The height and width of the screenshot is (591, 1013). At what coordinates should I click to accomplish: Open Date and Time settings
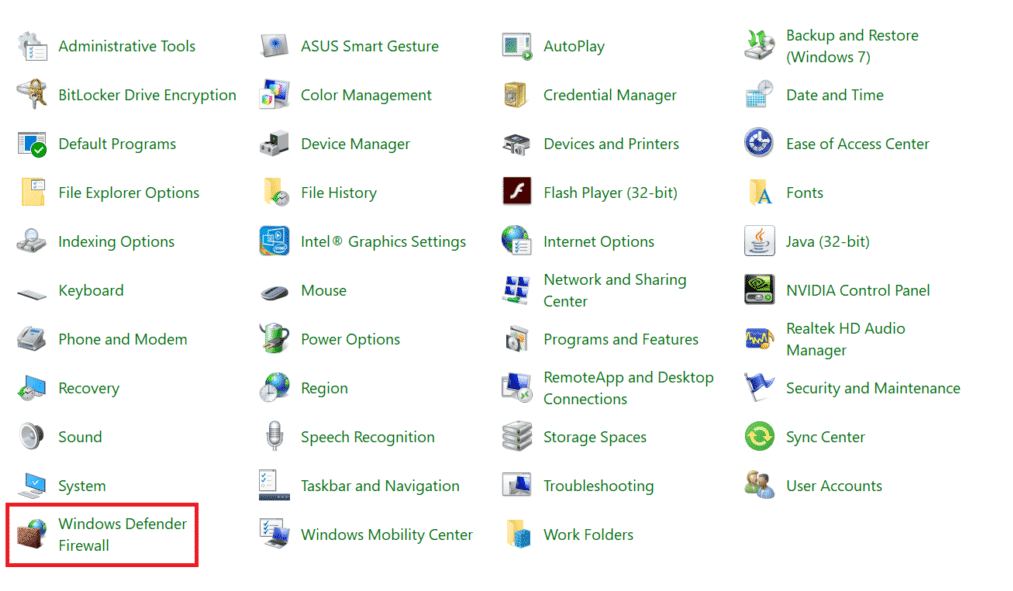click(835, 95)
